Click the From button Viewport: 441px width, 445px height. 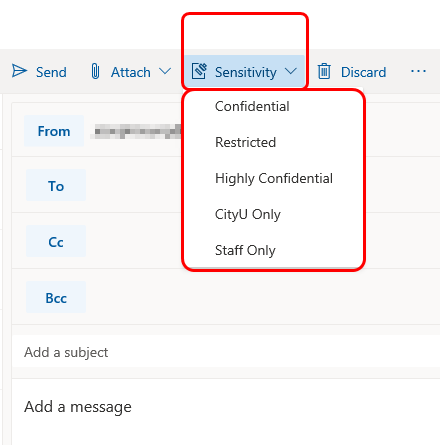54,131
